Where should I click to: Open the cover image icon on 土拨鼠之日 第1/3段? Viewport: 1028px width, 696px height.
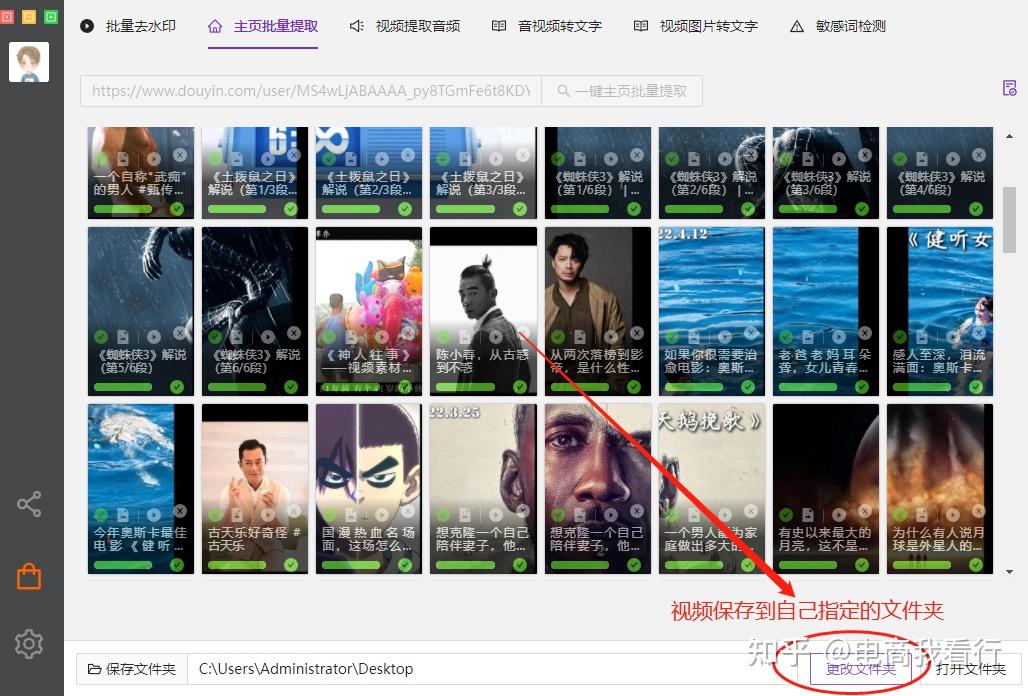tap(237, 159)
